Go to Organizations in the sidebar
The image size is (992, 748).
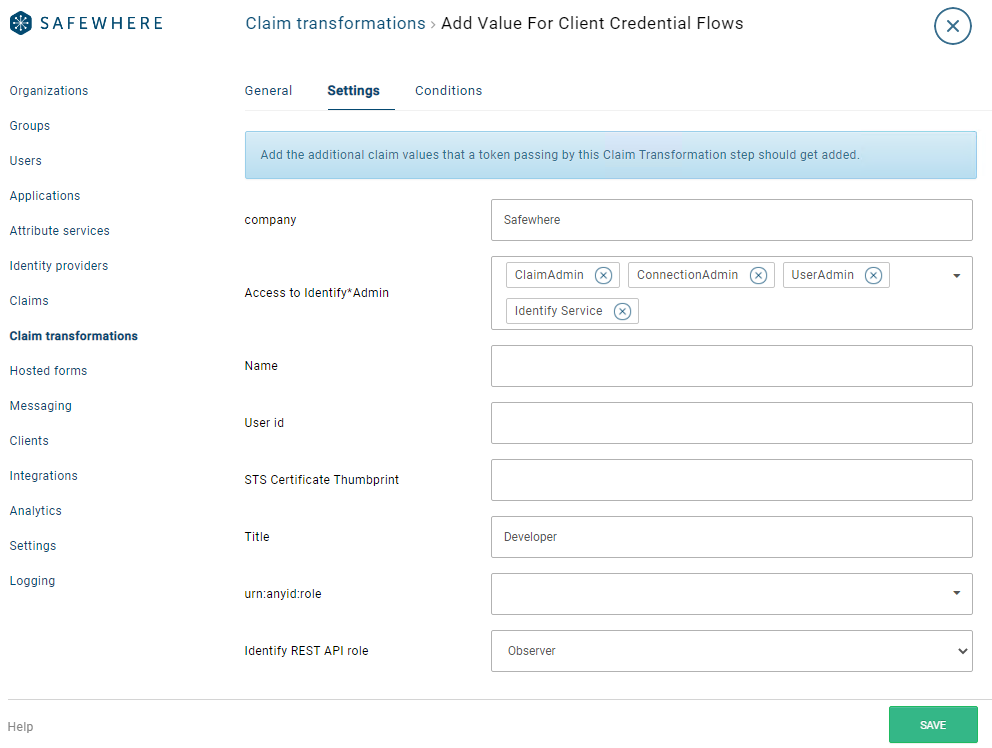[49, 90]
